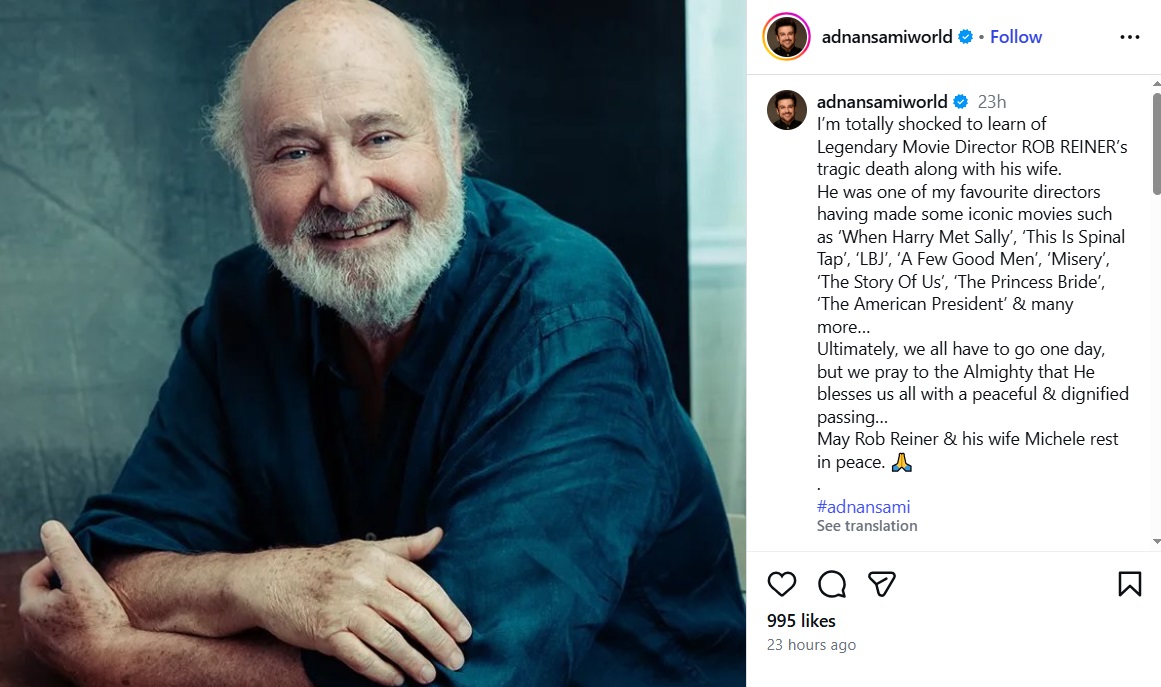Click the scroll up arrow of caption

click(x=1156, y=83)
